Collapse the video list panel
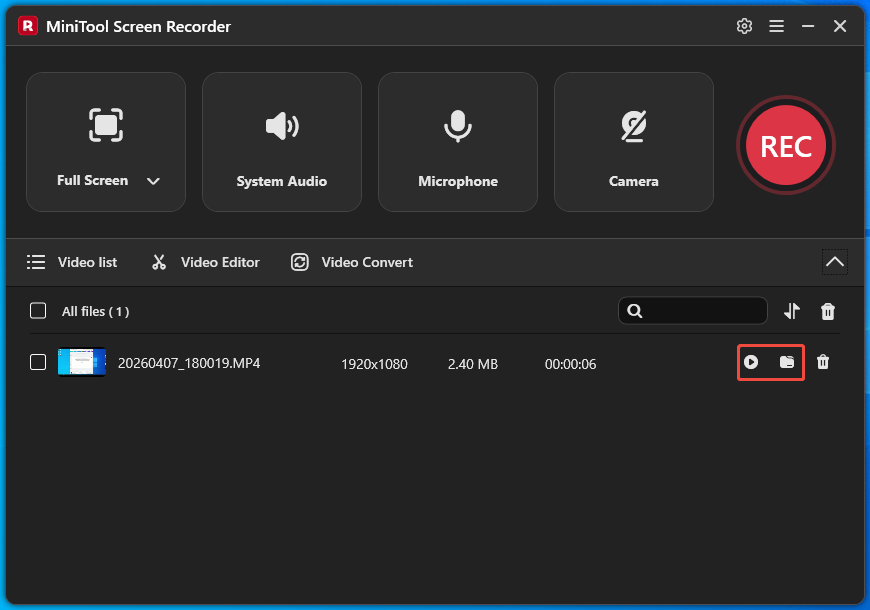 pos(834,261)
